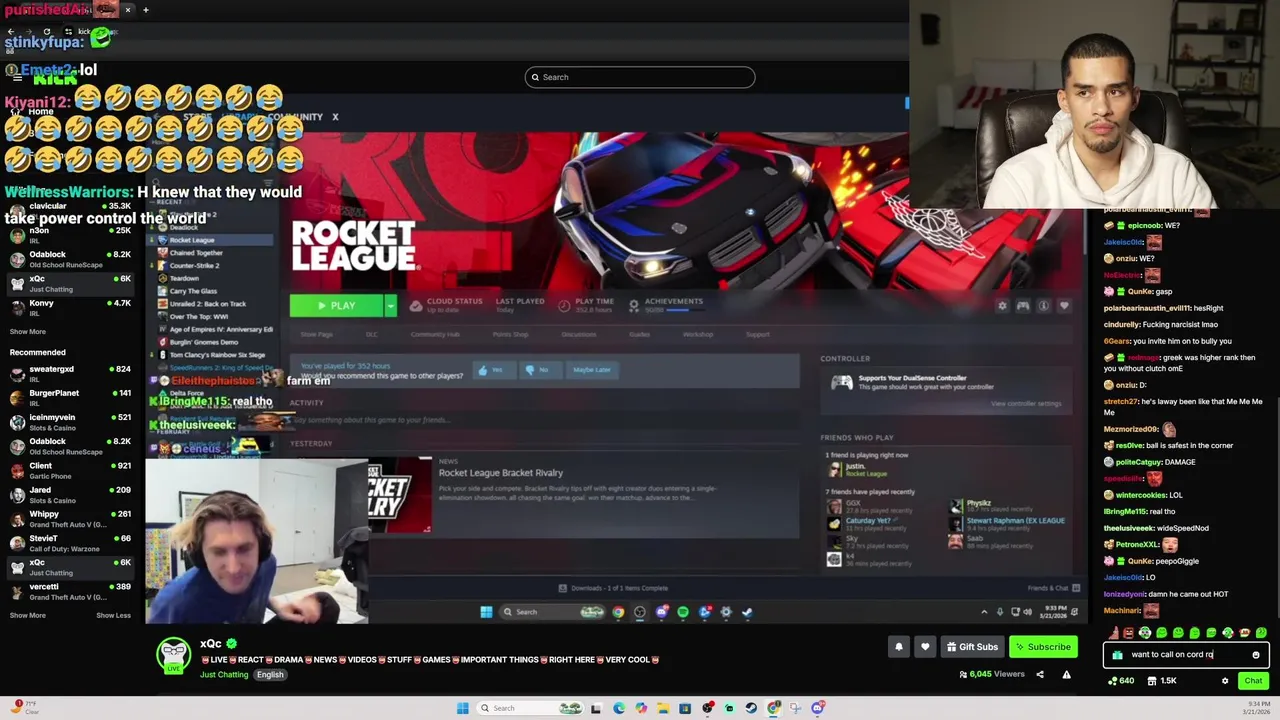
Task: Open Steam from the Windows taskbar
Action: [x=752, y=708]
